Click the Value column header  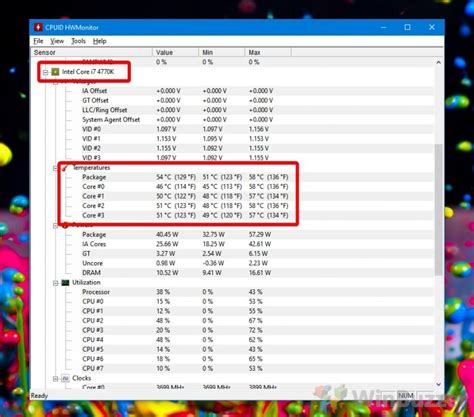[175, 52]
